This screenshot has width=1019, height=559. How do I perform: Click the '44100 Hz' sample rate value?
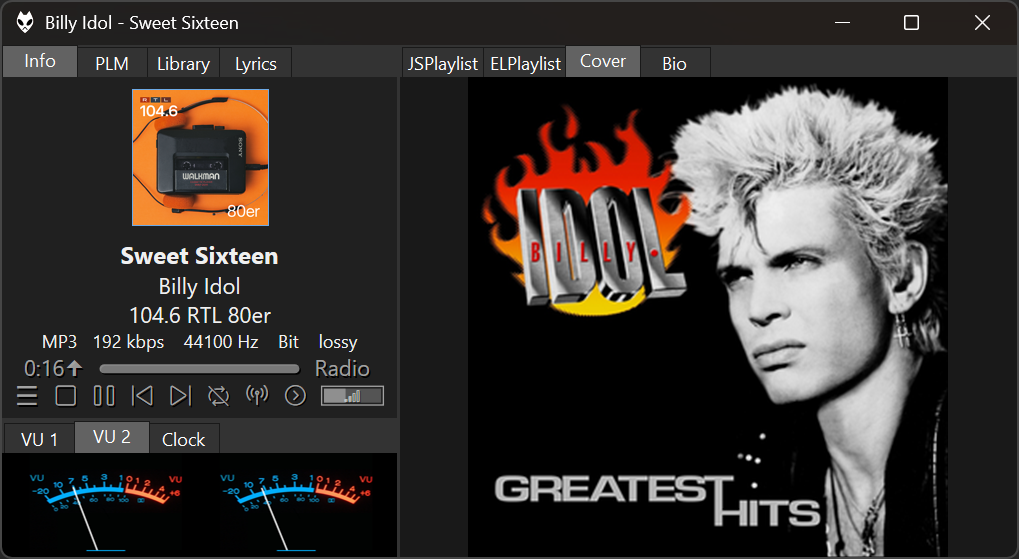click(221, 342)
